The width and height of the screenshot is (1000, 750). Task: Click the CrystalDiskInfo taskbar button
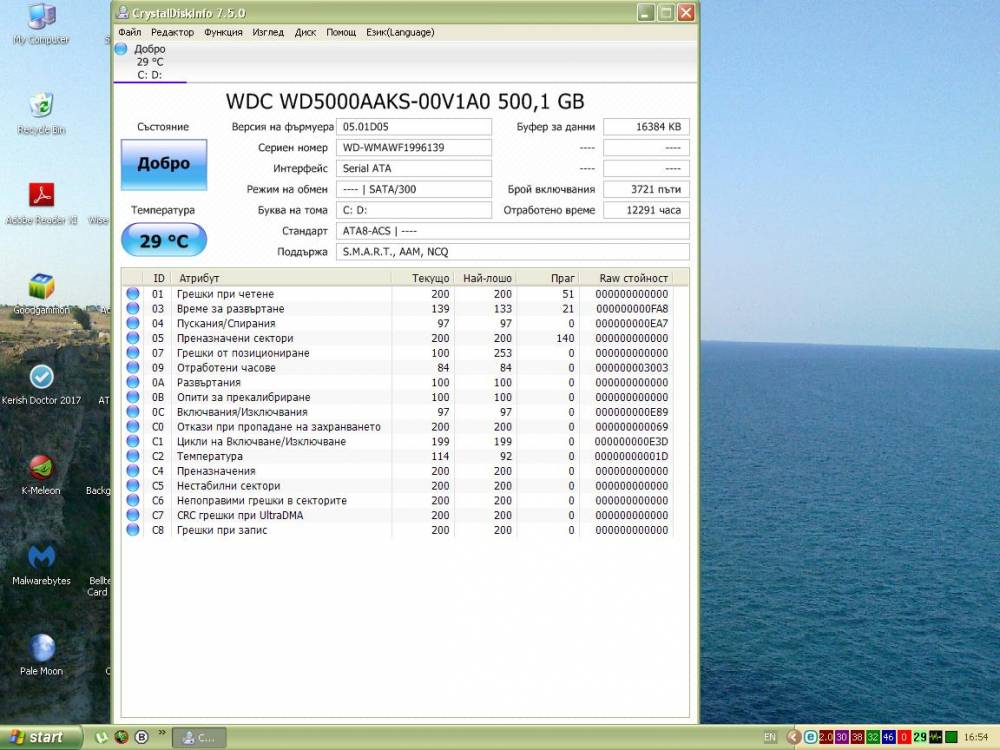click(199, 738)
